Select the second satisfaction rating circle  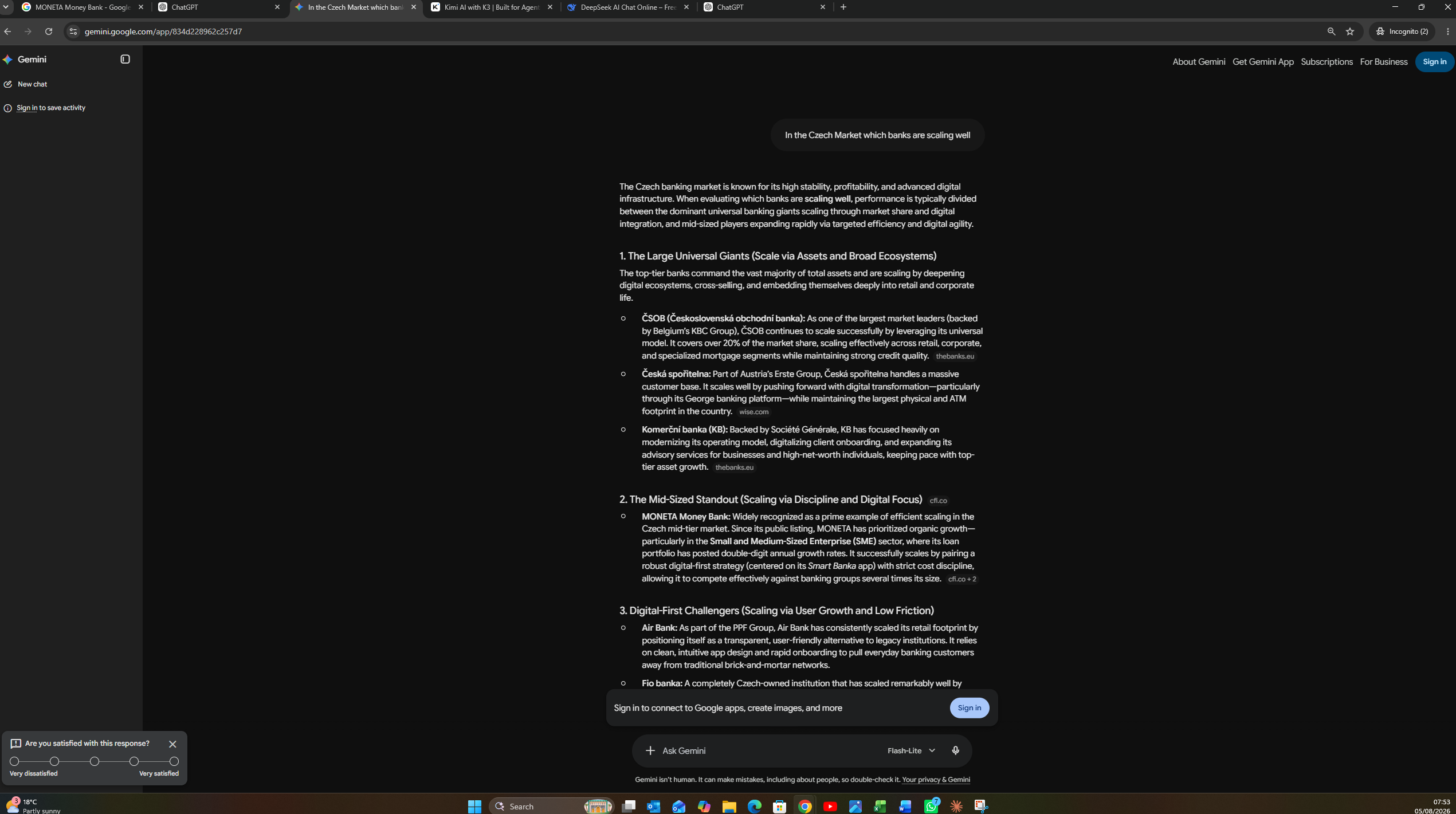pyautogui.click(x=54, y=761)
